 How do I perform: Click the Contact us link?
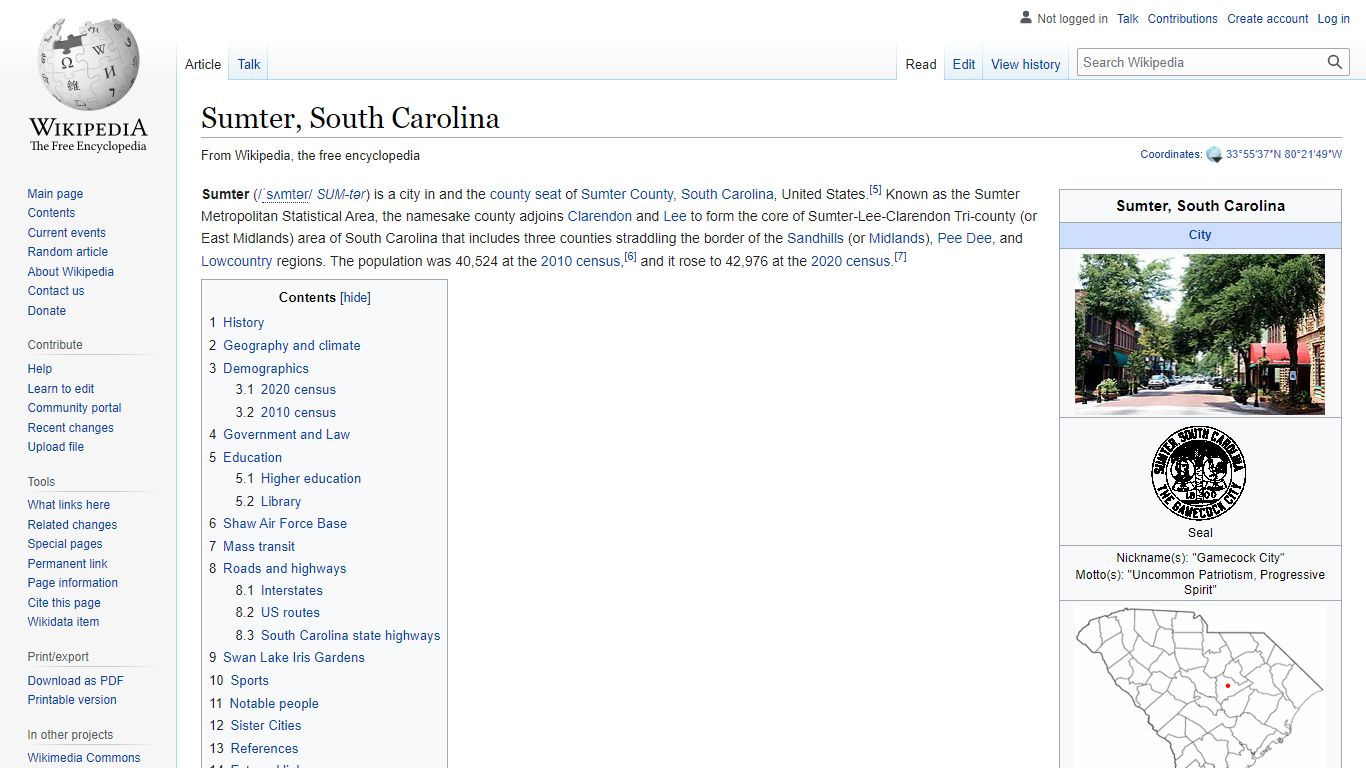pyautogui.click(x=56, y=291)
